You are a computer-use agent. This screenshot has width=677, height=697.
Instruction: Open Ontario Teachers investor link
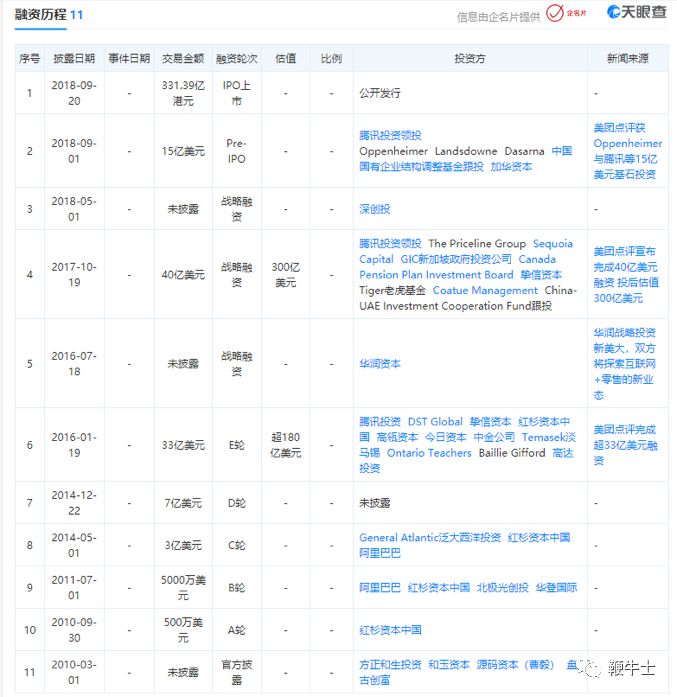(x=429, y=453)
